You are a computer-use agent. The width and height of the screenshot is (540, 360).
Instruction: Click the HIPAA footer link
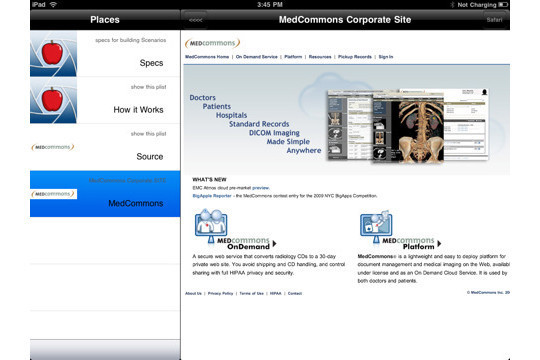pyautogui.click(x=276, y=294)
